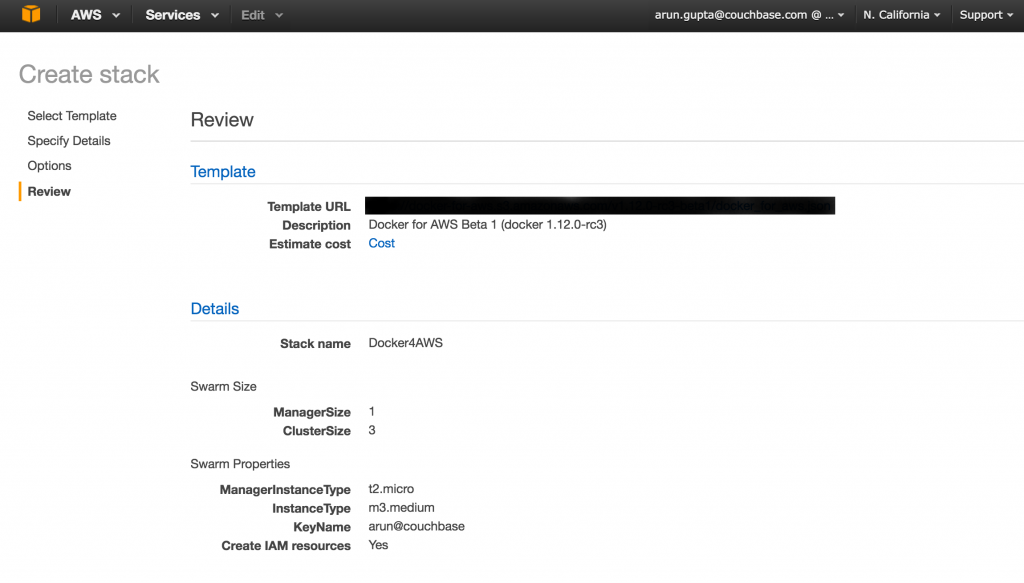Click the 'ManagerSize' field label
1024x583 pixels.
[x=312, y=412]
